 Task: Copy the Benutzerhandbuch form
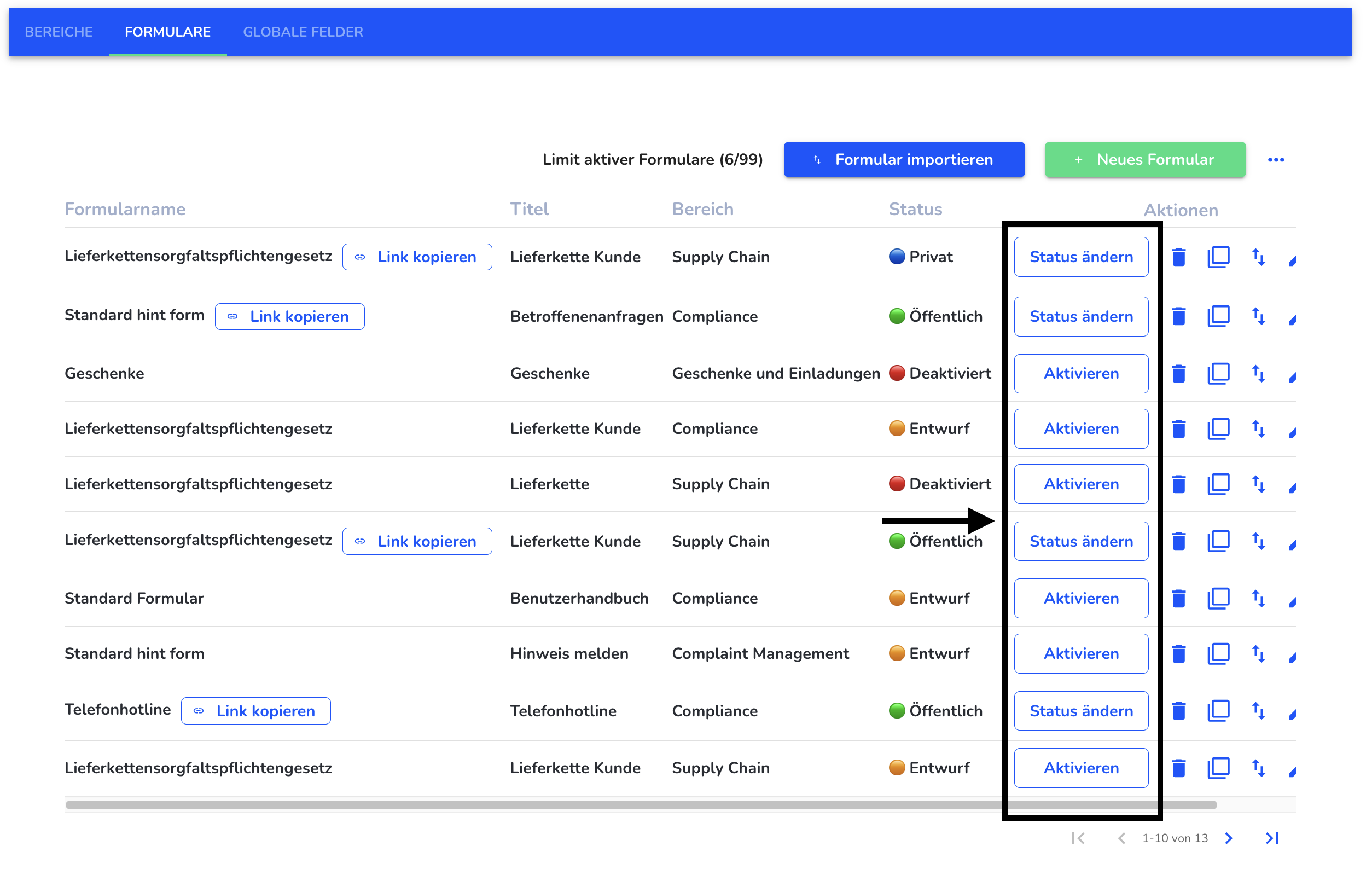pyautogui.click(x=1218, y=598)
